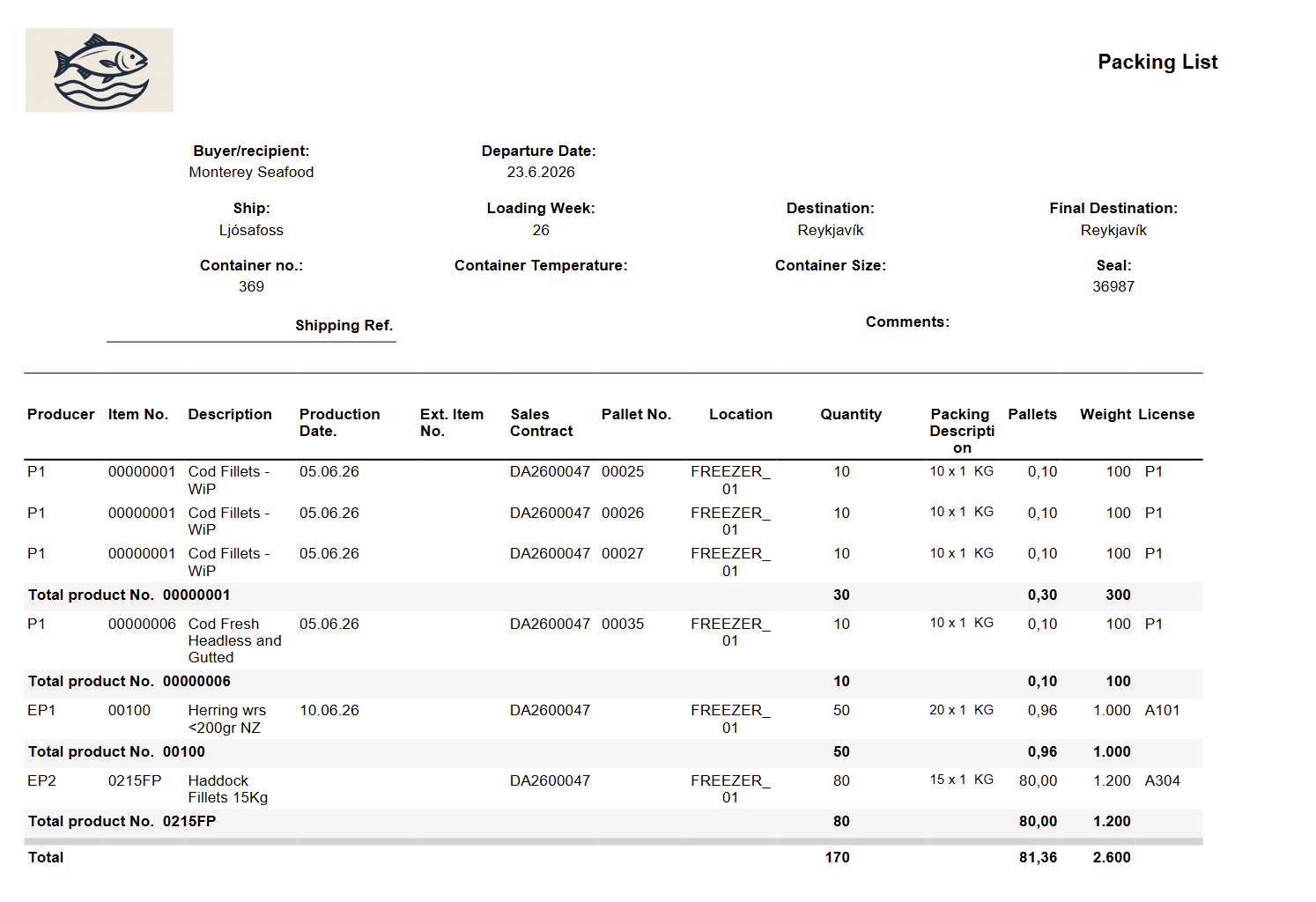Select the Herring wrs <200gr NZ description
The image size is (1316, 902).
tap(227, 719)
